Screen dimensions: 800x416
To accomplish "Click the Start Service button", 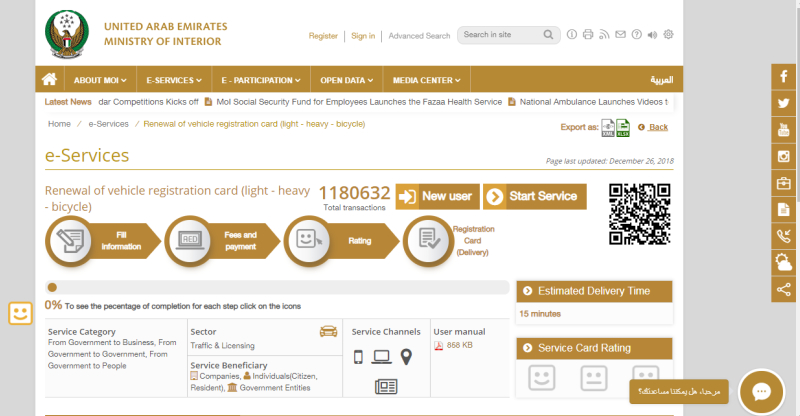I will (534, 196).
